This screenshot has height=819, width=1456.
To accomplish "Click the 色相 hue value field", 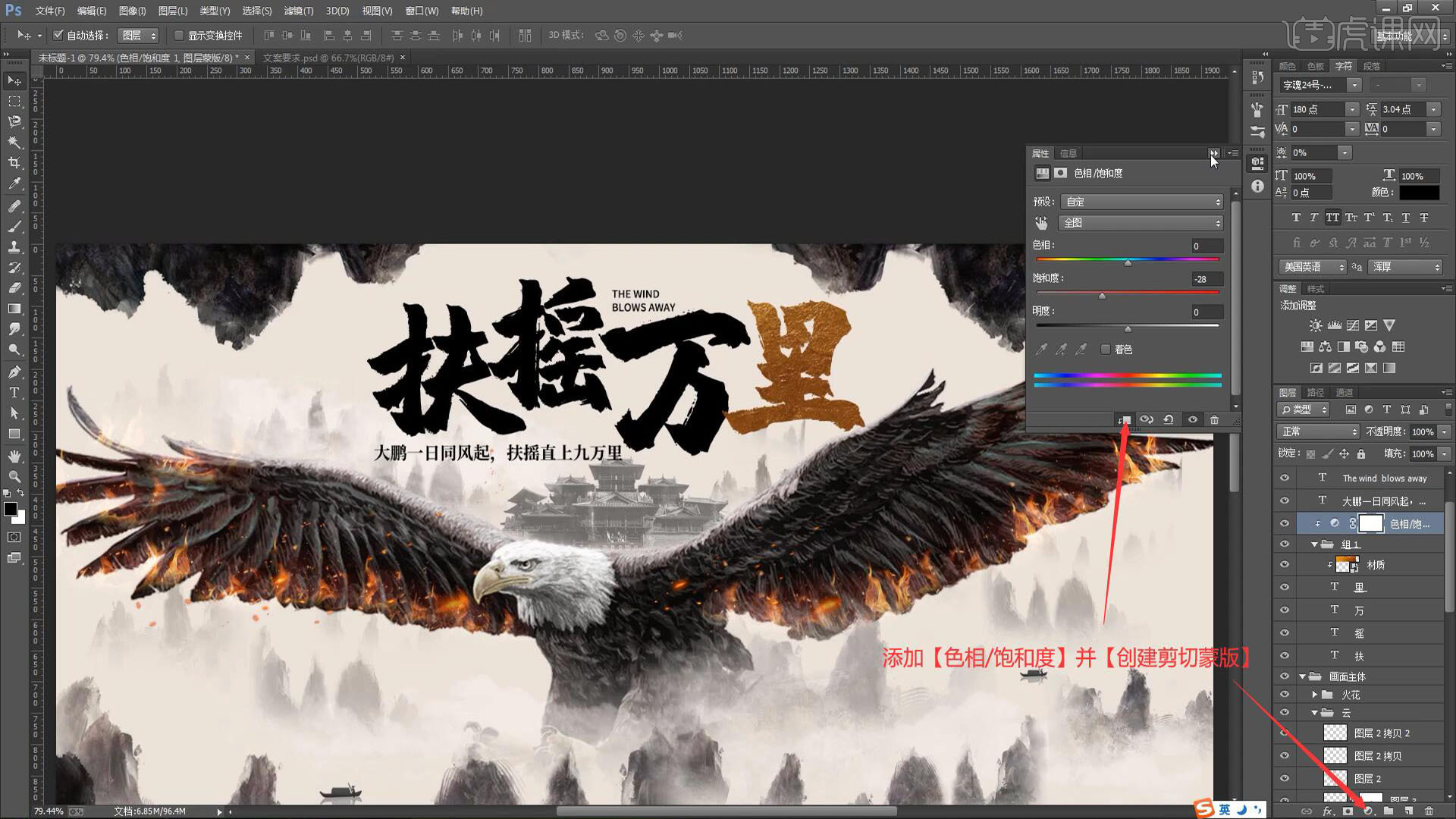I will 1207,246.
